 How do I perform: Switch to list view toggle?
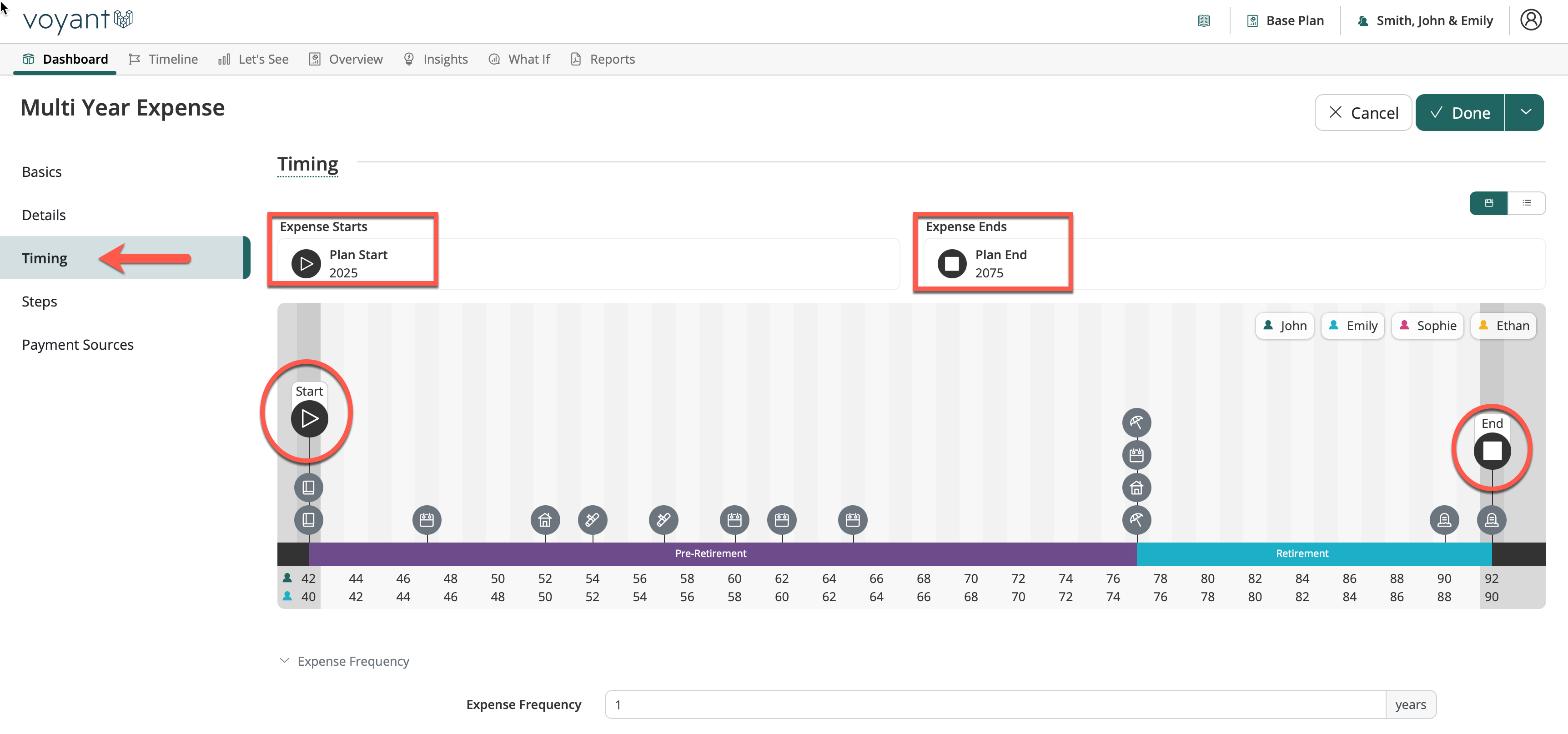coord(1526,203)
